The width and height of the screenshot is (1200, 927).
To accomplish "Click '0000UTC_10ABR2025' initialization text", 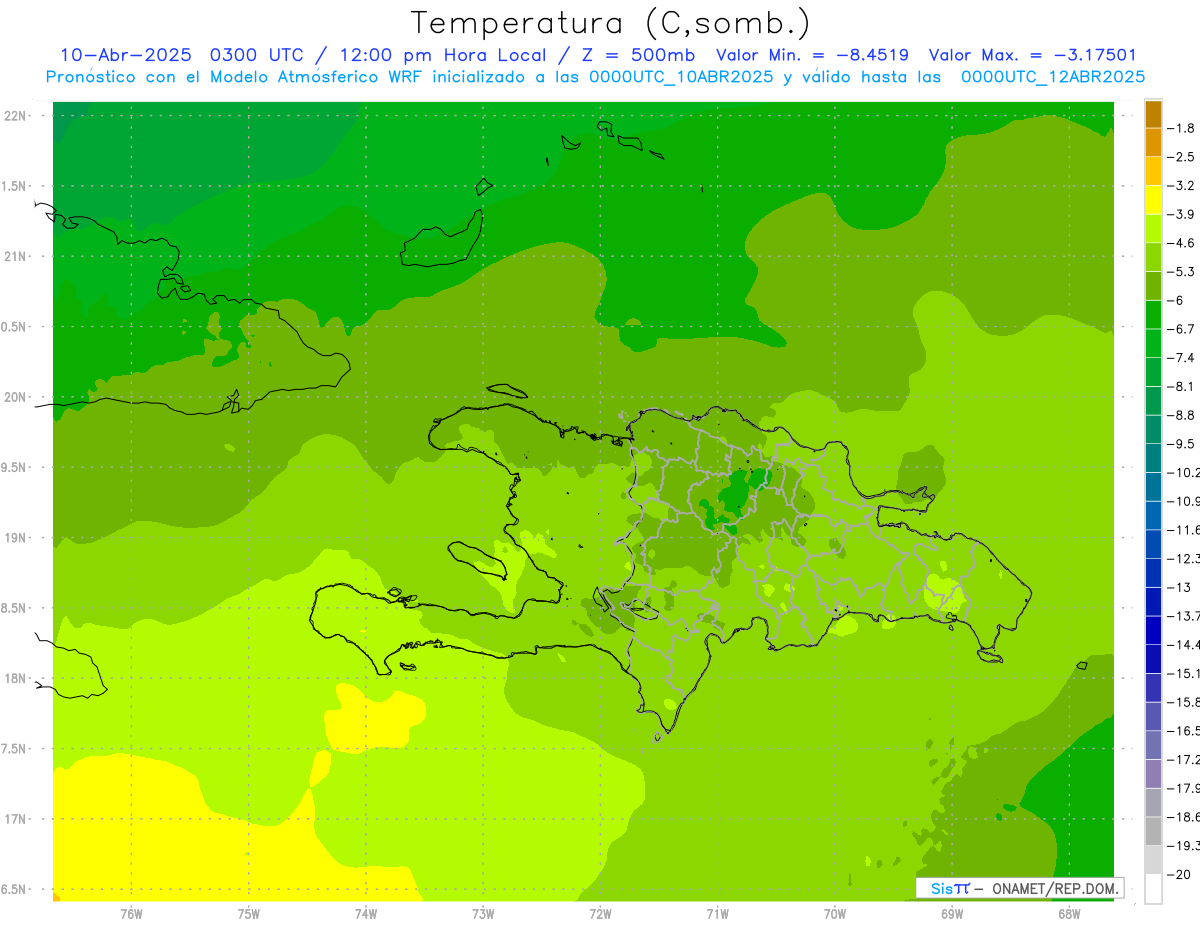I will [679, 77].
